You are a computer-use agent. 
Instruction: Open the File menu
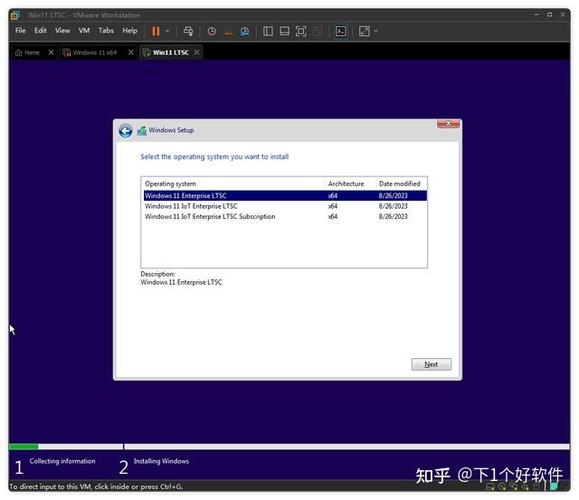(20, 31)
